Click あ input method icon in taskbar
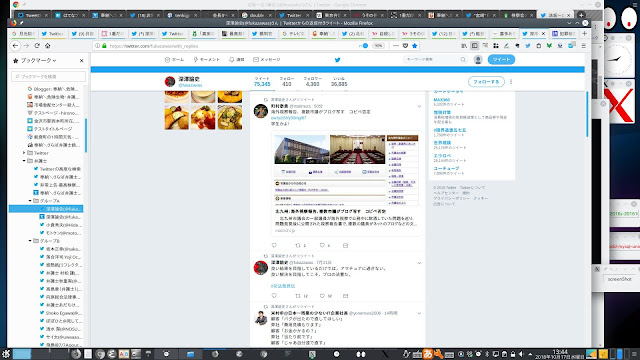 coord(428,354)
